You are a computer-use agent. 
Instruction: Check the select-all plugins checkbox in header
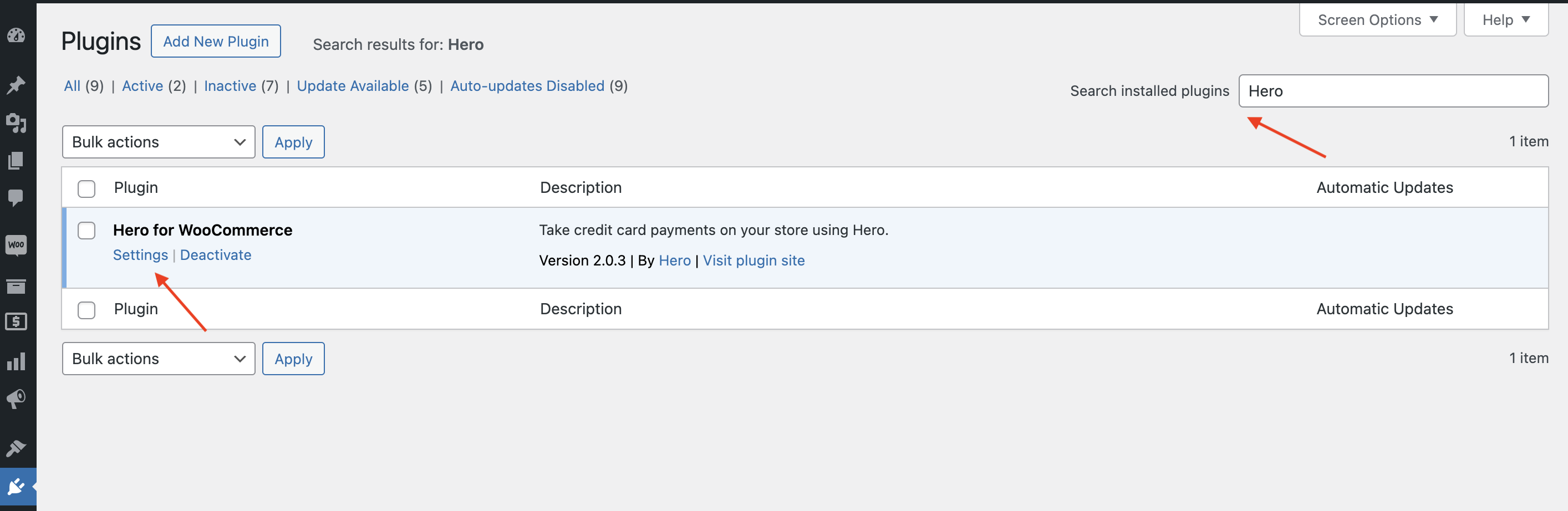pos(86,188)
